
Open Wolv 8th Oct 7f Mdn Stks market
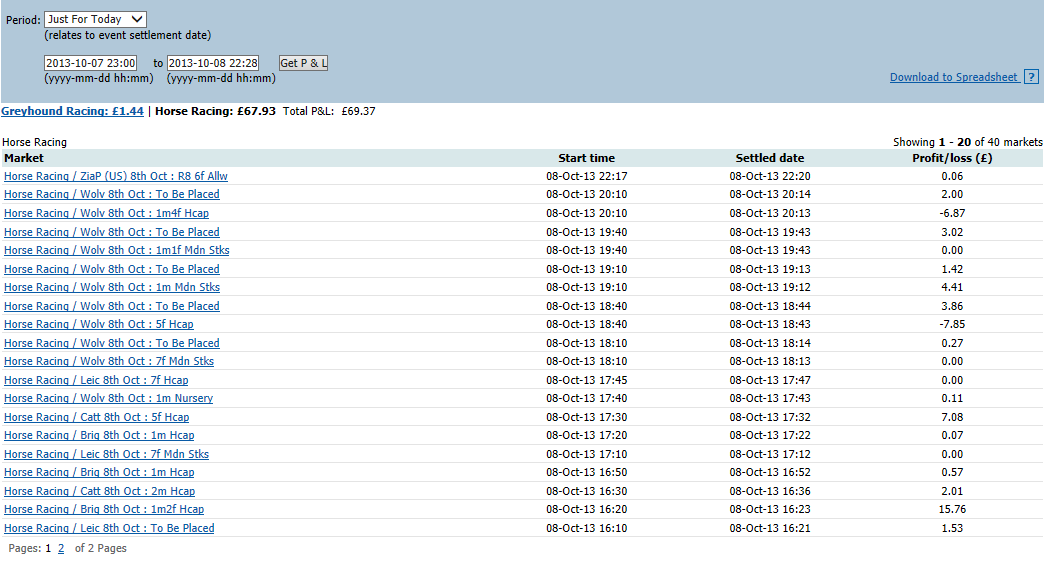pos(109,362)
